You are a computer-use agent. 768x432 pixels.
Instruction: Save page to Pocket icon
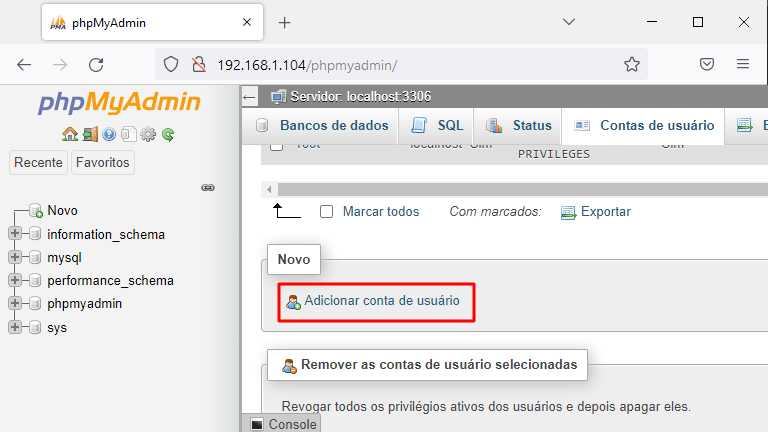click(707, 64)
